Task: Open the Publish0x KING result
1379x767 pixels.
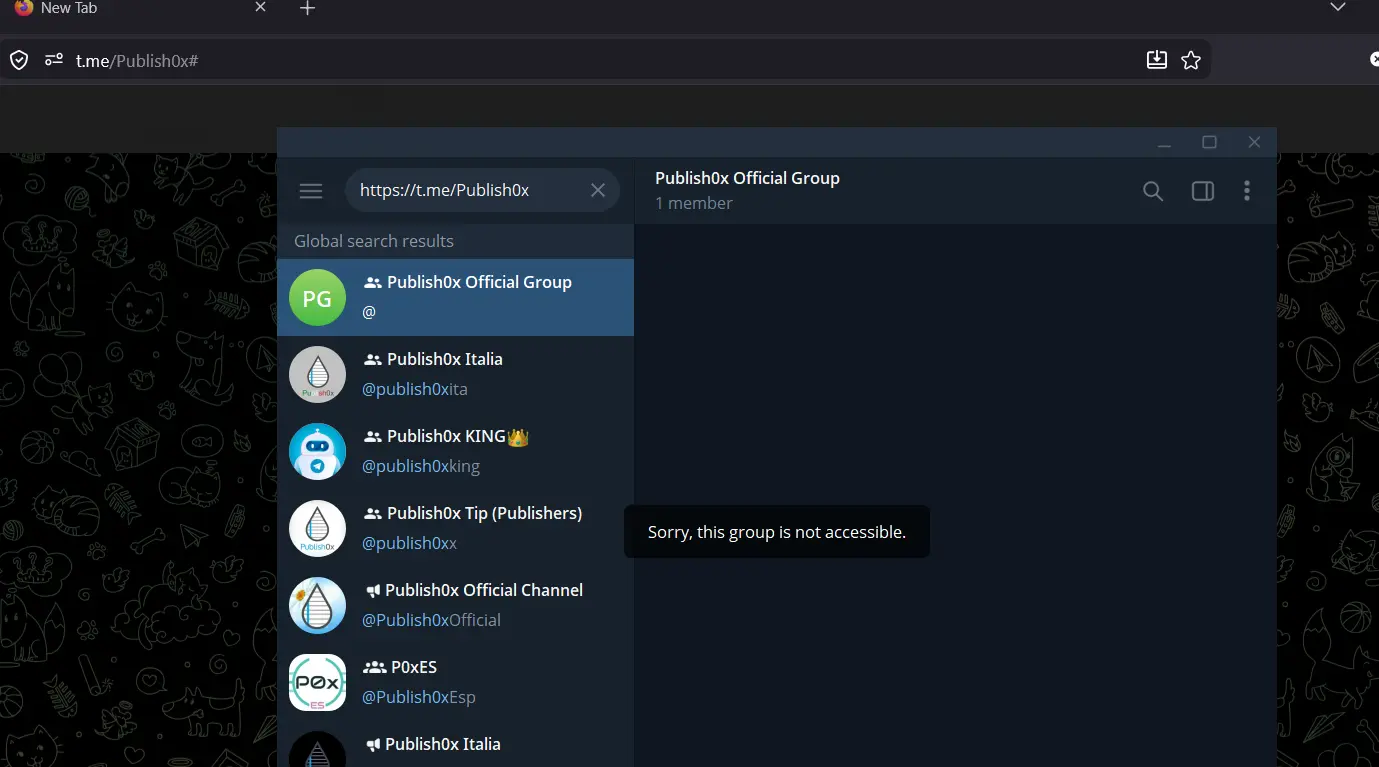Action: (455, 451)
